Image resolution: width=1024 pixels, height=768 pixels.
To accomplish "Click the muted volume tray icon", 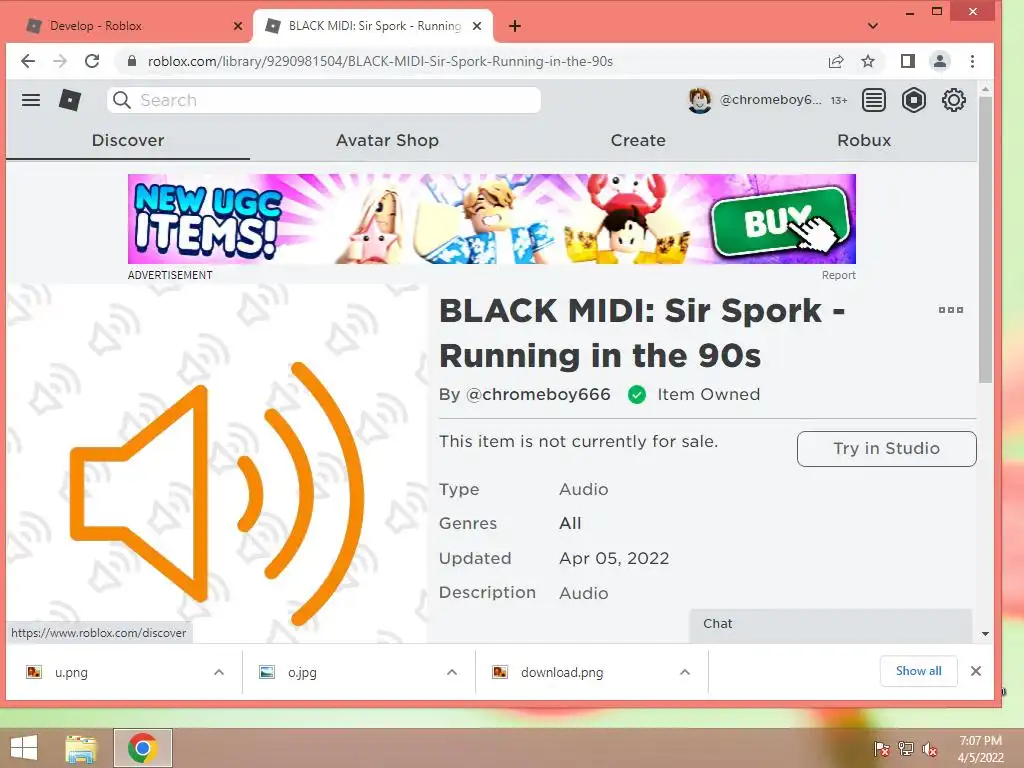I will 930,749.
